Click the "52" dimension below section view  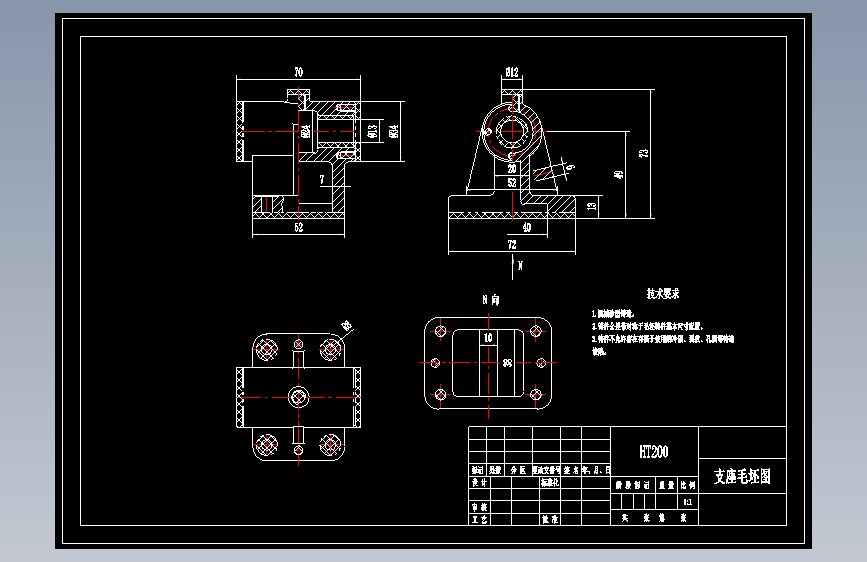(299, 227)
